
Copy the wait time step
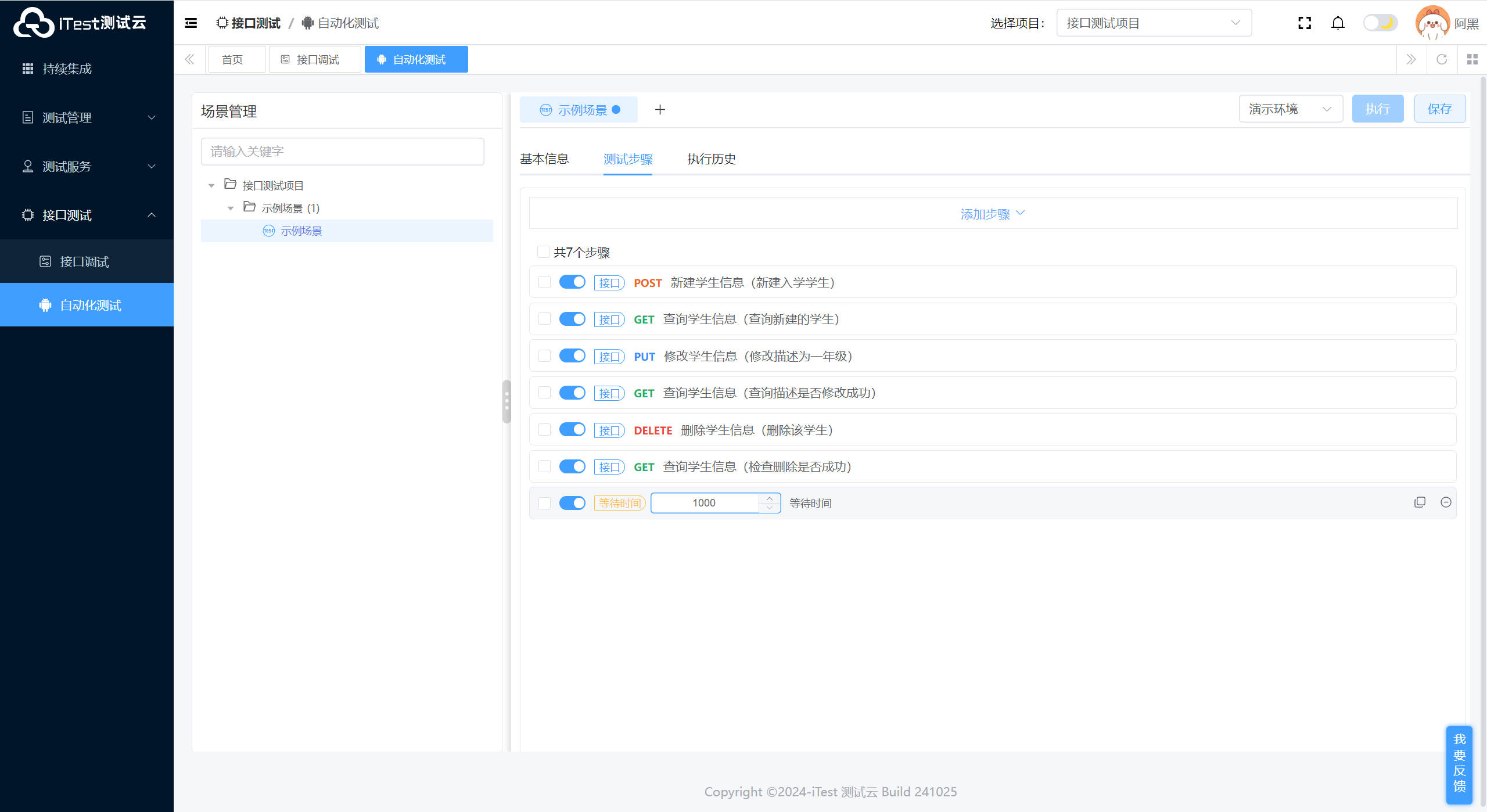point(1420,502)
